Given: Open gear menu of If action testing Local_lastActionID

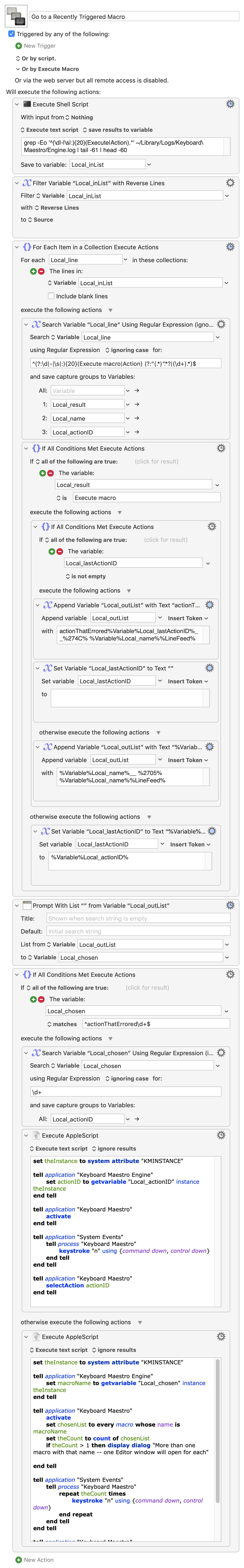Looking at the screenshot, I should (212, 526).
